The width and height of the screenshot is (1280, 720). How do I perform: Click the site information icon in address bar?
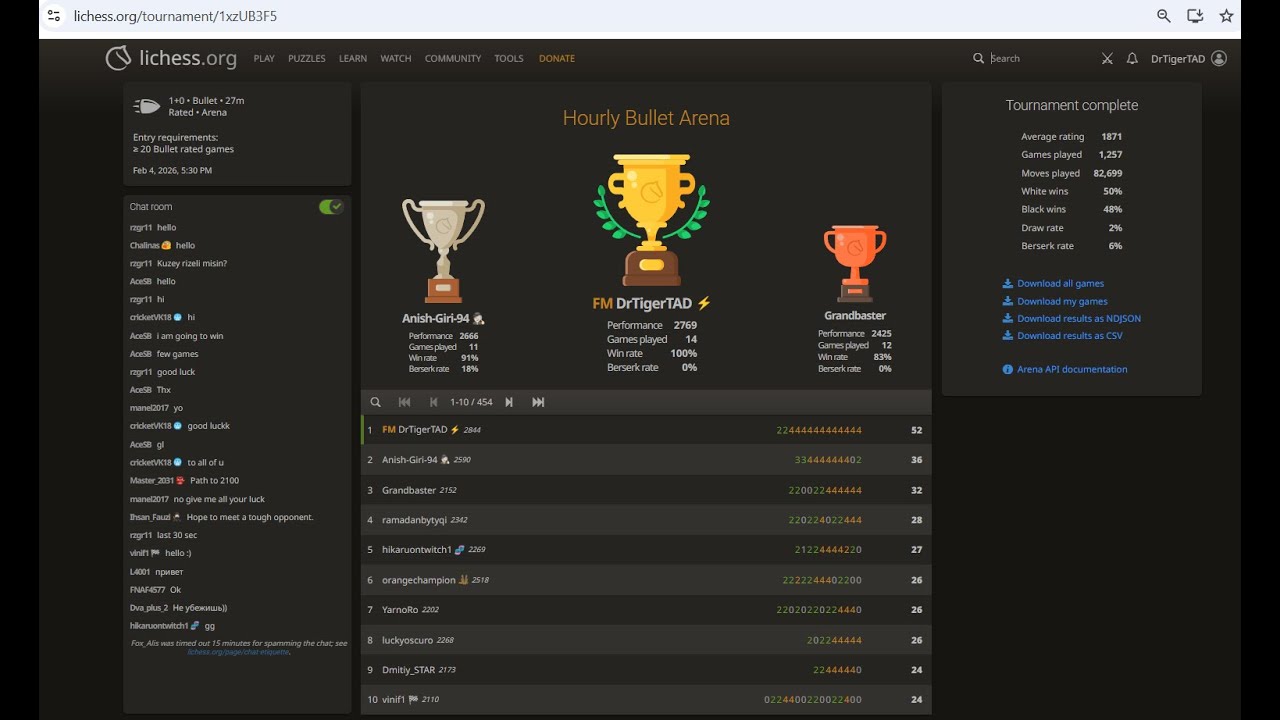pos(55,16)
